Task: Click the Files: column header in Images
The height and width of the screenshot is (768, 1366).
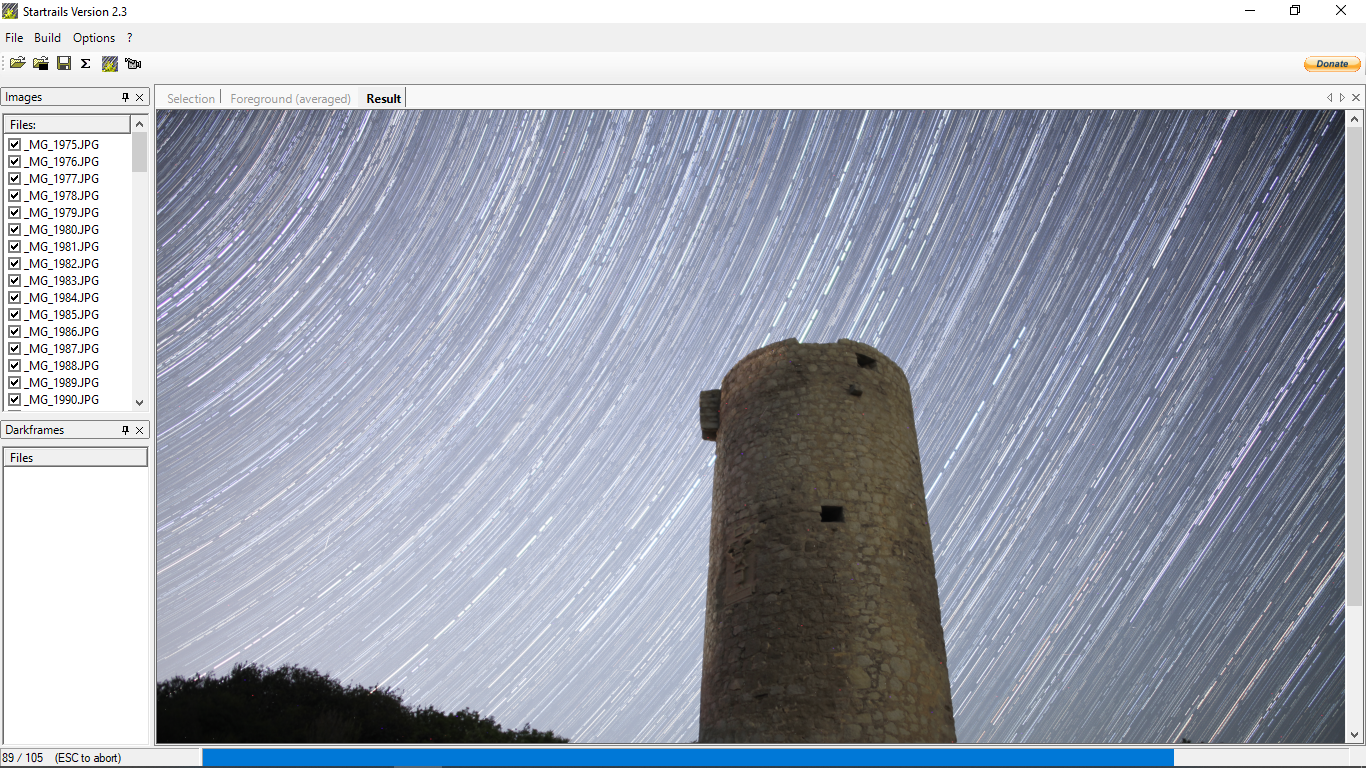Action: point(67,125)
